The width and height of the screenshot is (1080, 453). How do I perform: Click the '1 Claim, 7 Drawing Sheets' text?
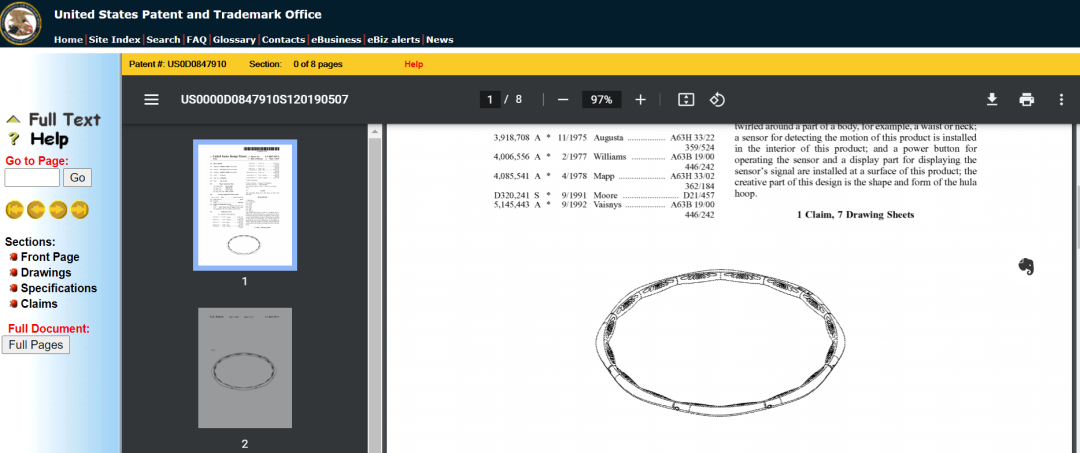[855, 215]
